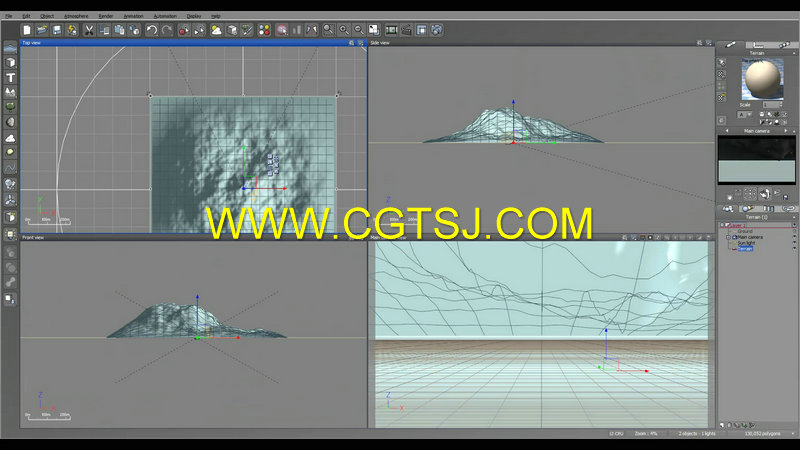The width and height of the screenshot is (800, 450).
Task: Expand the Main camera tree node
Action: [729, 237]
